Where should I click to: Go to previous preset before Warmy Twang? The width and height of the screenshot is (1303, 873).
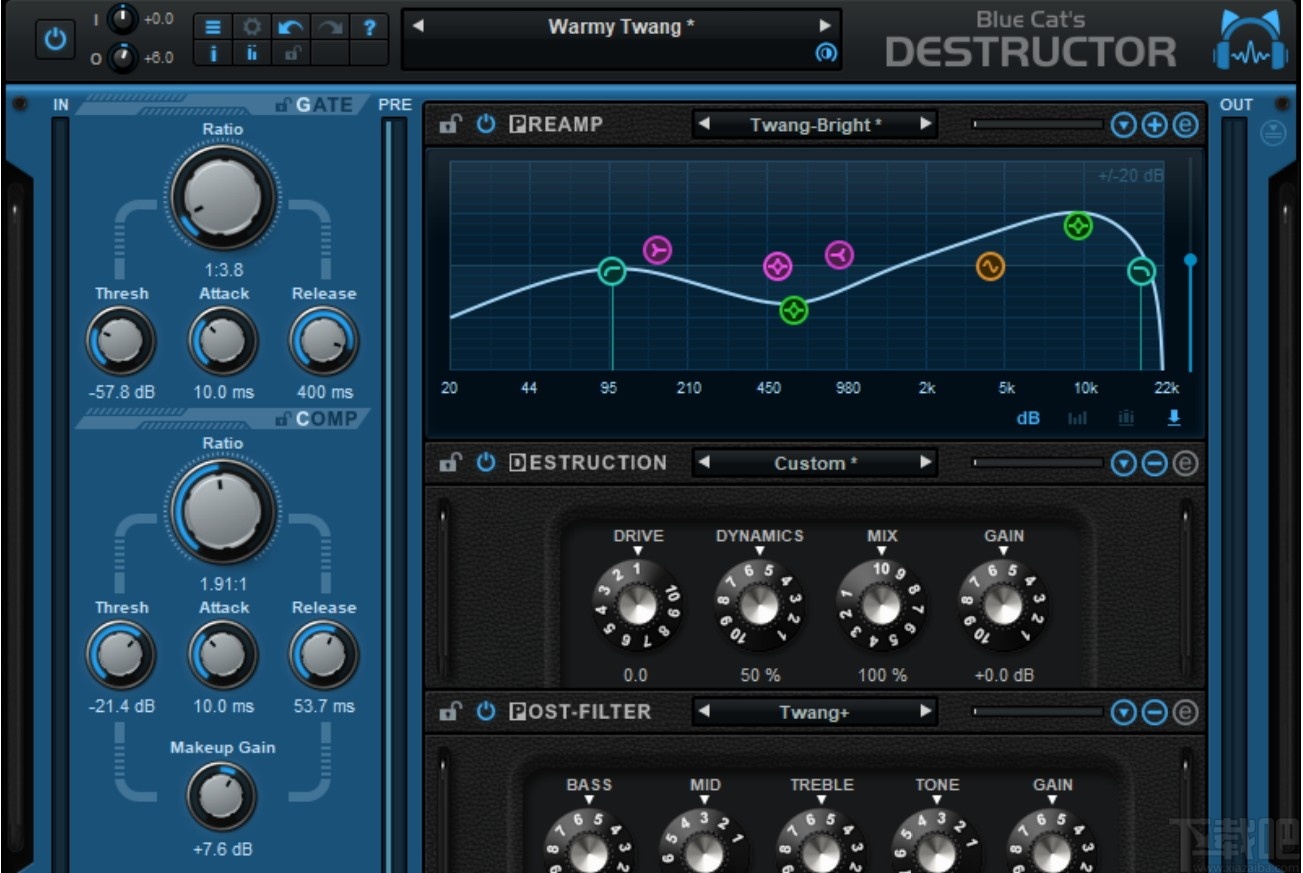pos(418,26)
